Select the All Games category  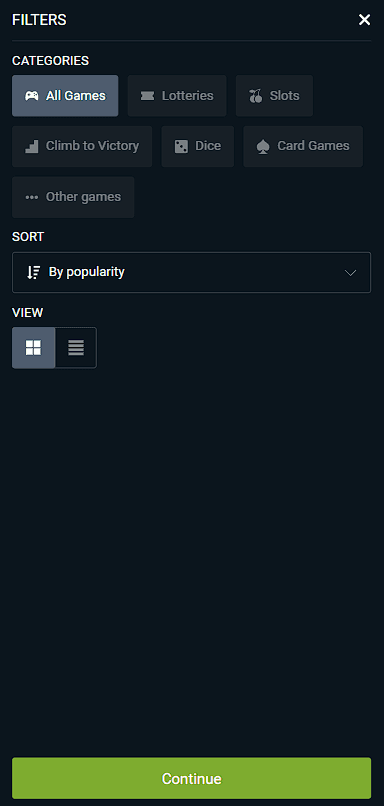tap(65, 96)
